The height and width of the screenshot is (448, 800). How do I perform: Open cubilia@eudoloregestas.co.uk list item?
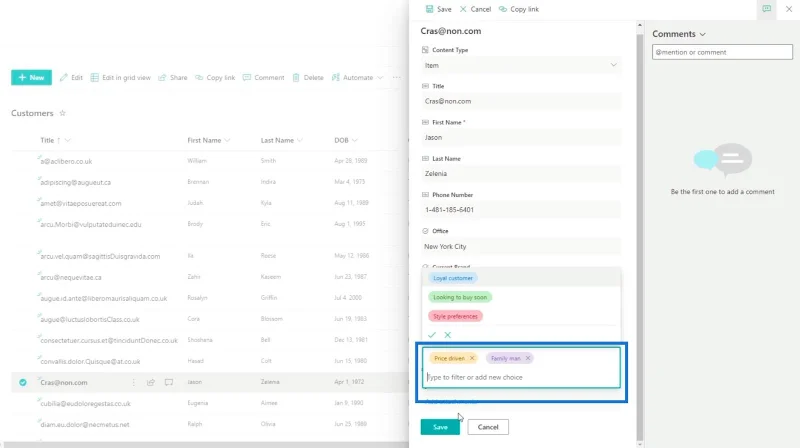[x=85, y=404]
